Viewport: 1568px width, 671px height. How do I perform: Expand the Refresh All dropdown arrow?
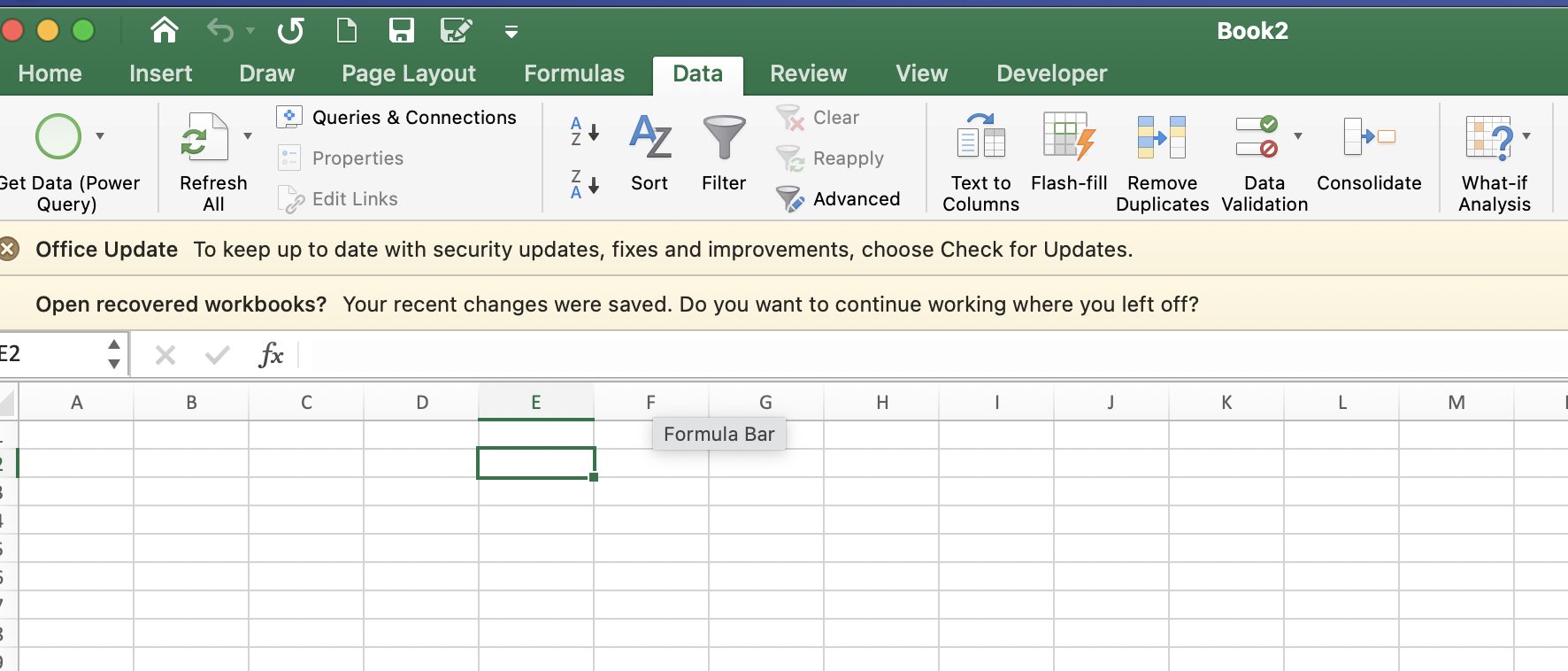pyautogui.click(x=248, y=136)
